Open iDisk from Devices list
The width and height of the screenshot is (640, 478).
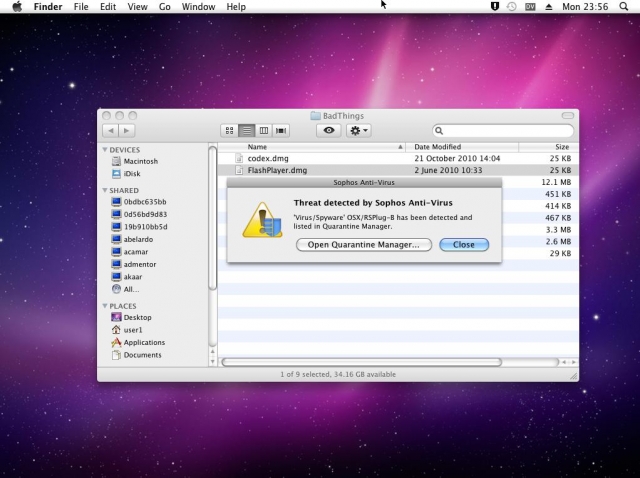(x=132, y=174)
